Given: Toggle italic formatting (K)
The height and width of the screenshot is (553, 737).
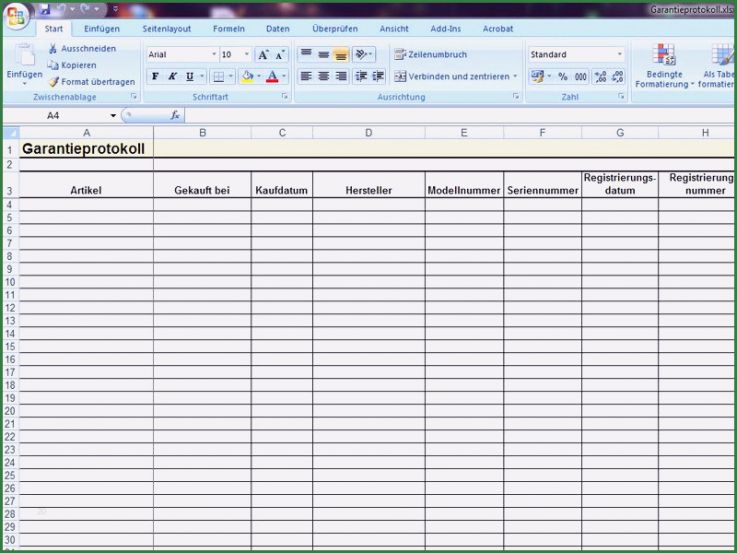Looking at the screenshot, I should pos(172,76).
